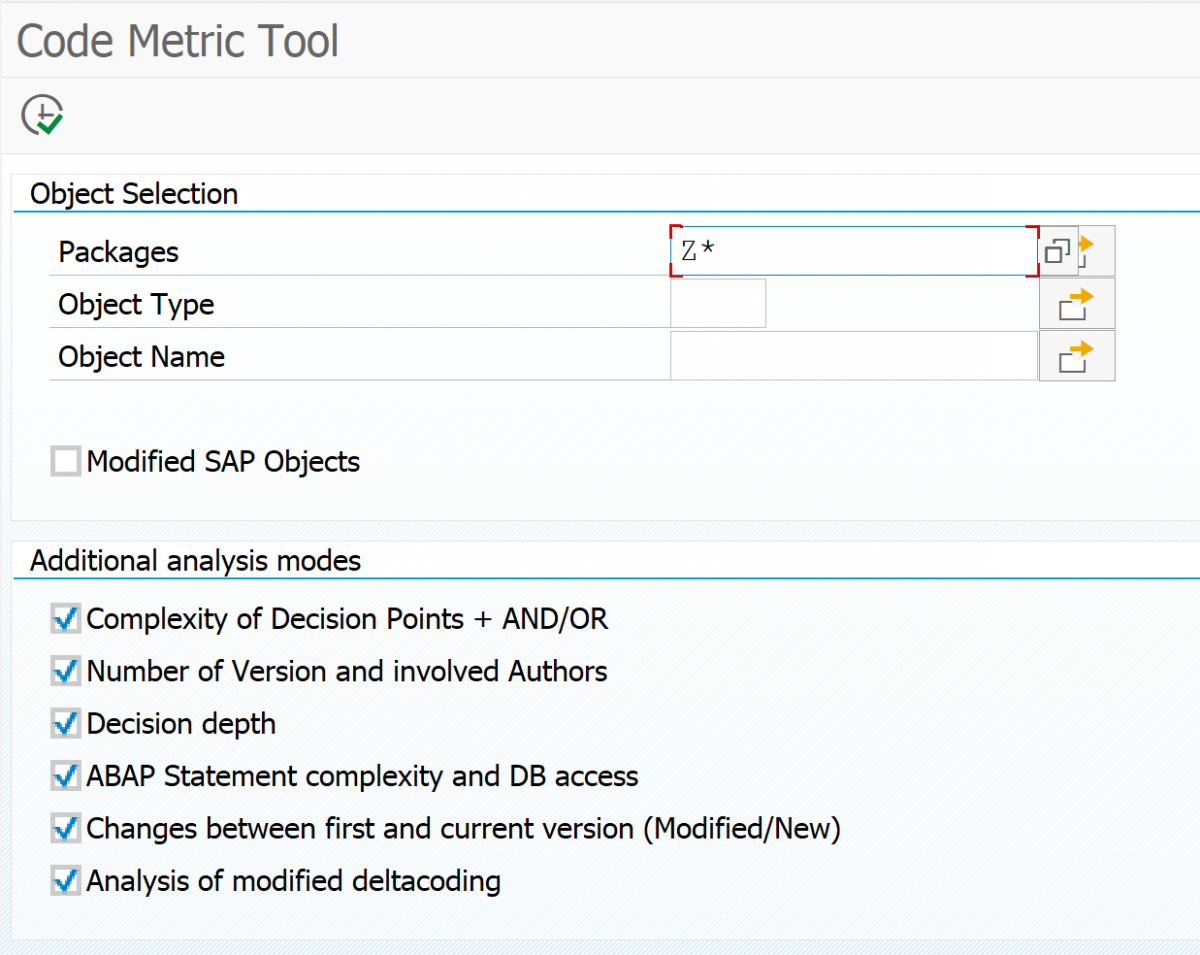Image resolution: width=1200 pixels, height=955 pixels.
Task: Uncheck Number of Version and involved Authors
Action: click(65, 671)
